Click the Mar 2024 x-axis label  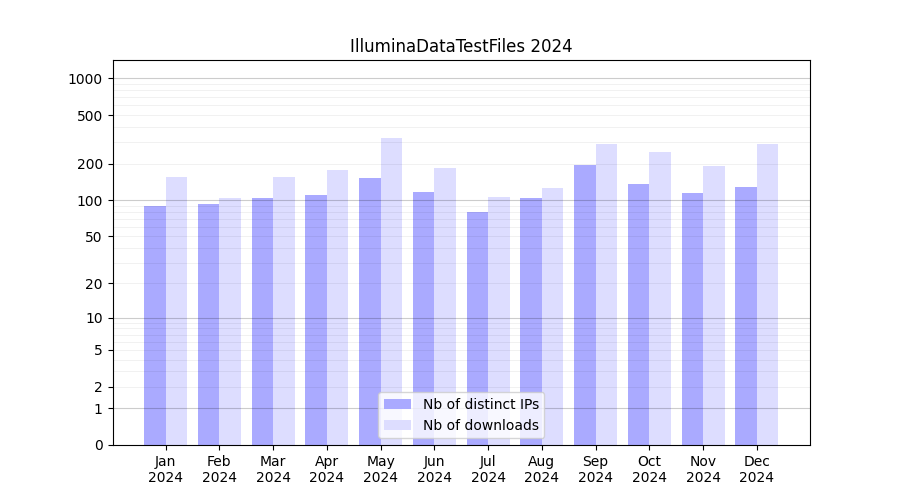click(273, 469)
